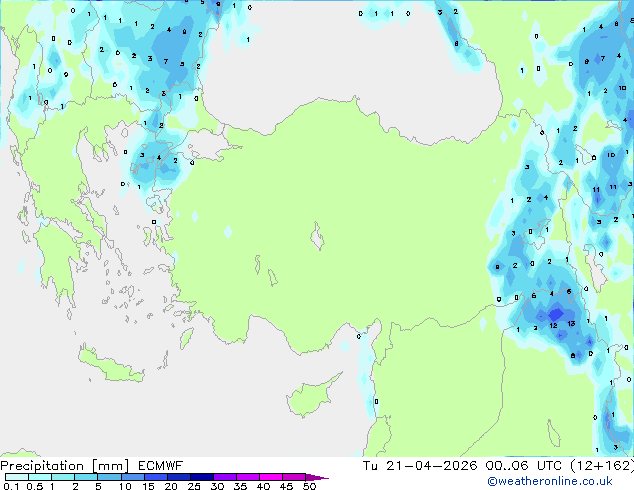This screenshot has width=634, height=490.
Task: Pick the 30–35 mm purple legend swatch
Action: point(225,477)
